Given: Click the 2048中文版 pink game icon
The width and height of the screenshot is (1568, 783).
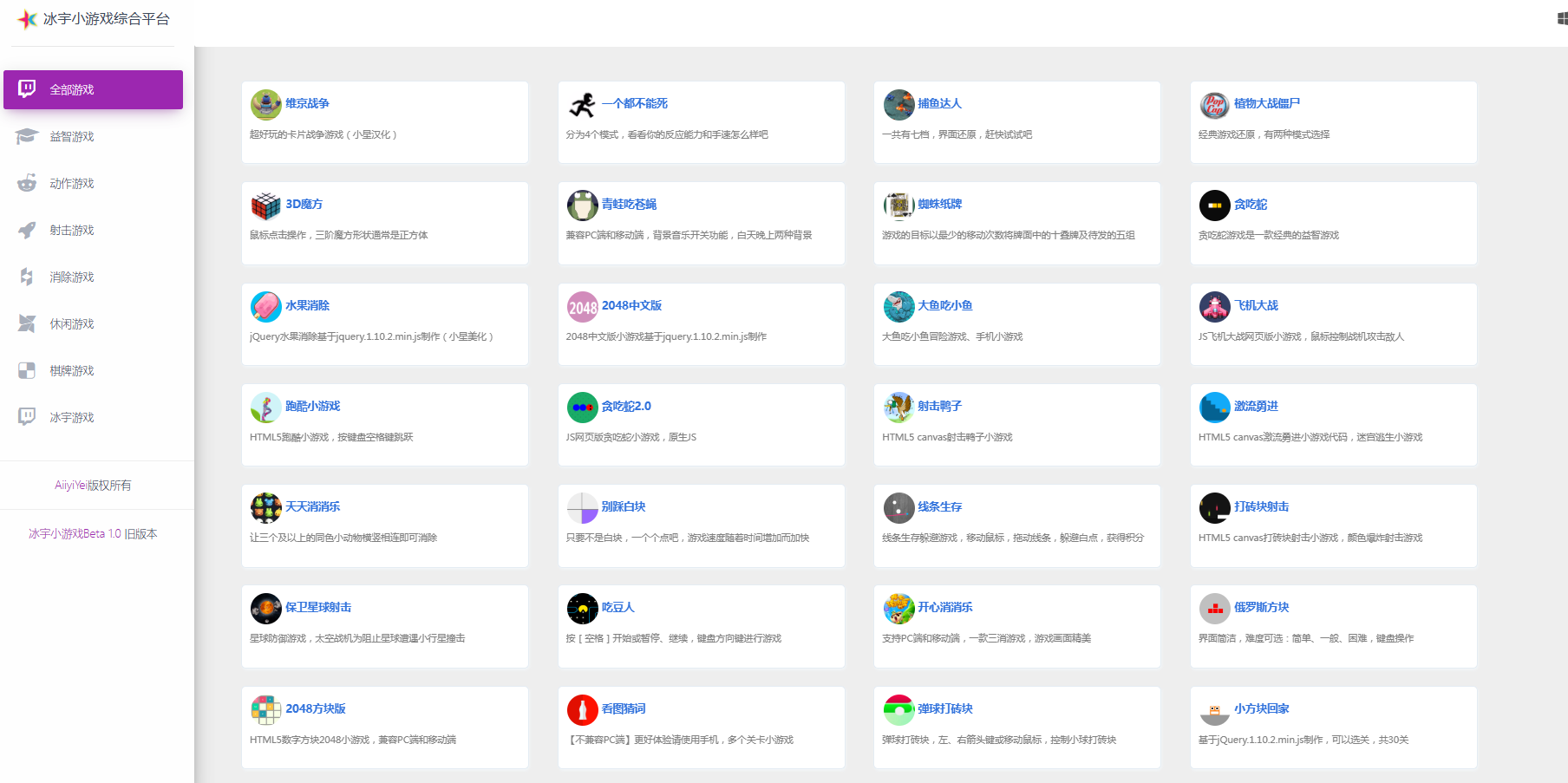Looking at the screenshot, I should (x=582, y=306).
